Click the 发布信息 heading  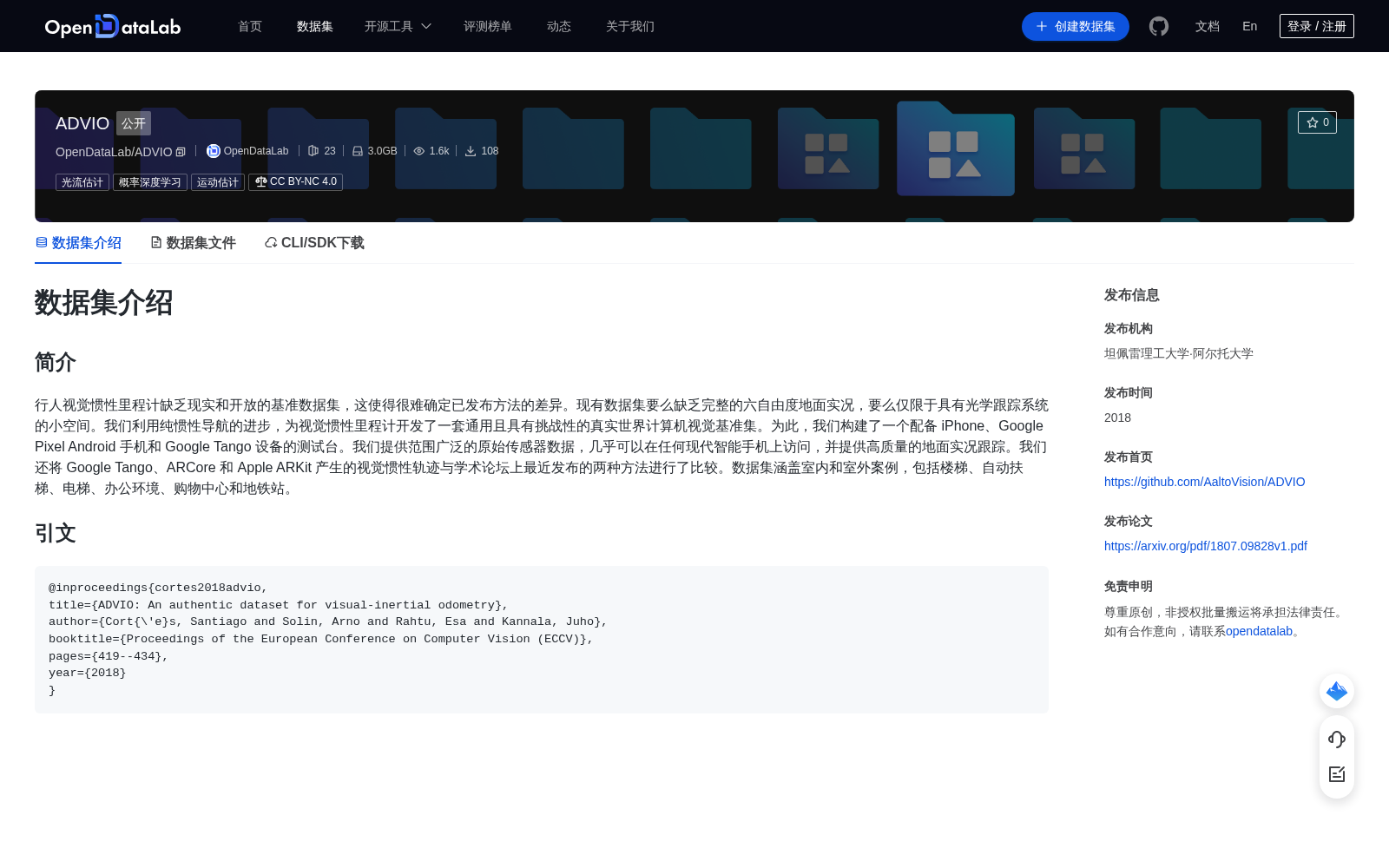1132,295
